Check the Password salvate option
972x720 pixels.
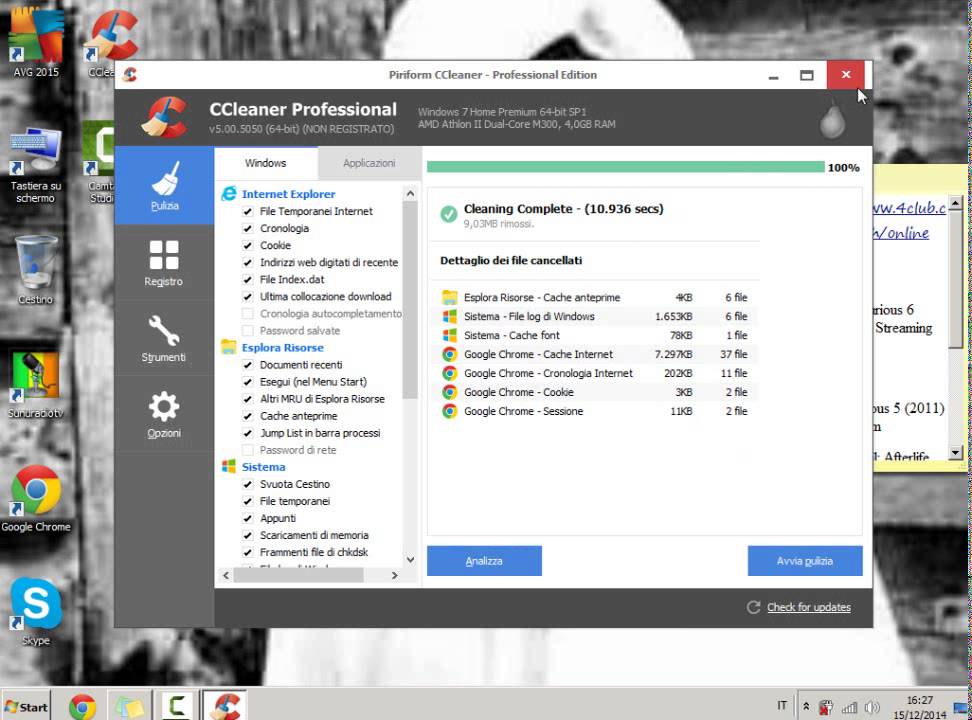click(248, 331)
